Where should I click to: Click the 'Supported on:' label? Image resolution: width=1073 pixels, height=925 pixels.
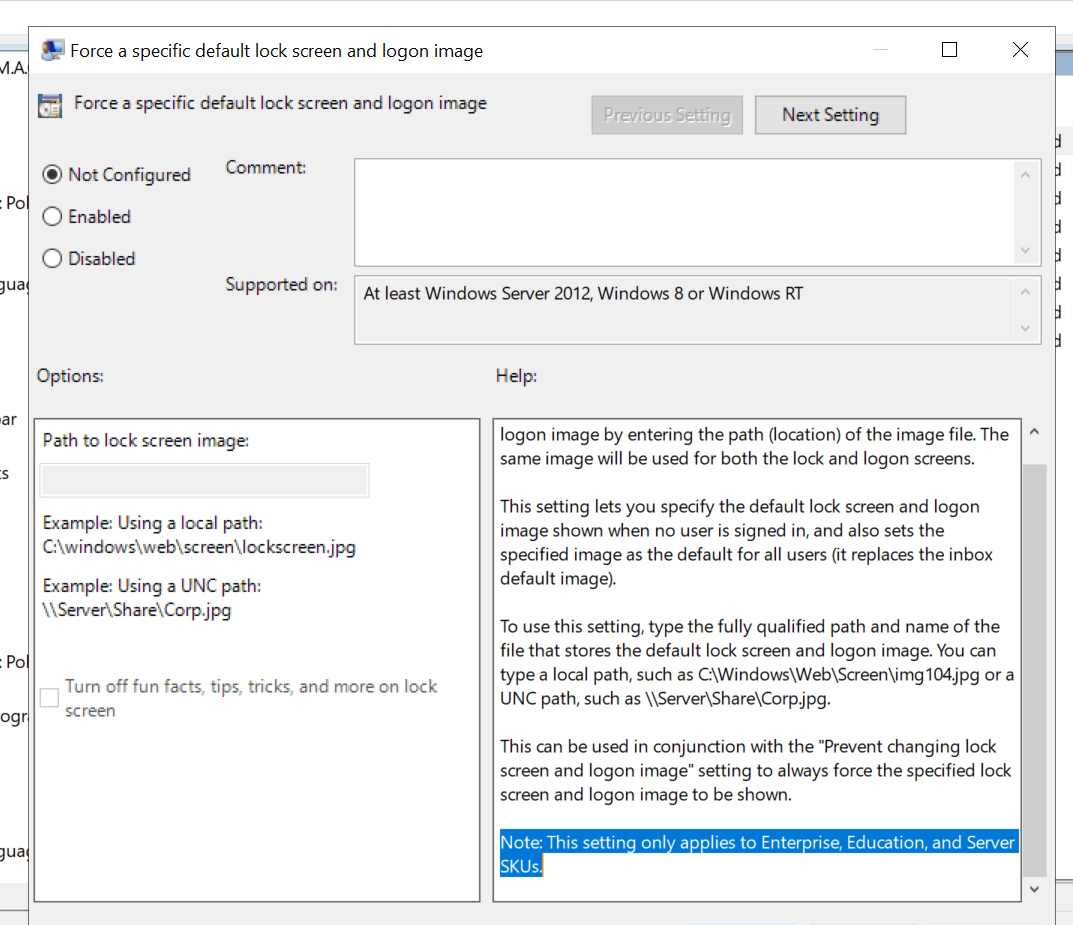click(281, 285)
